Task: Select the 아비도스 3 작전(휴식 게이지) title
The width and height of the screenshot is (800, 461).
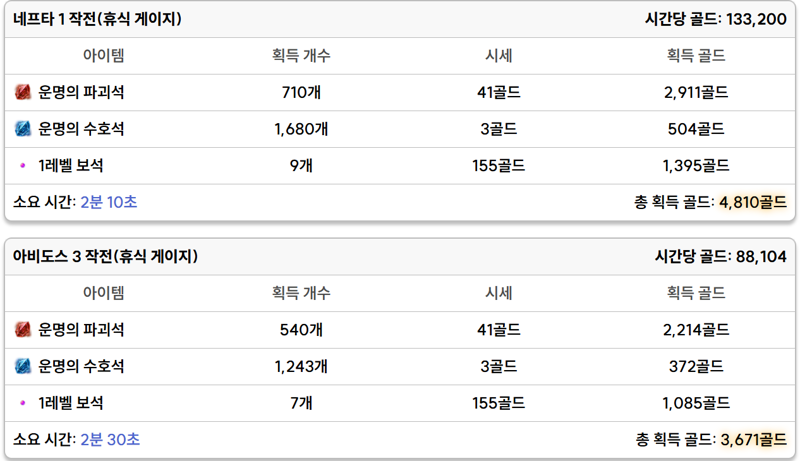Action: pos(105,256)
